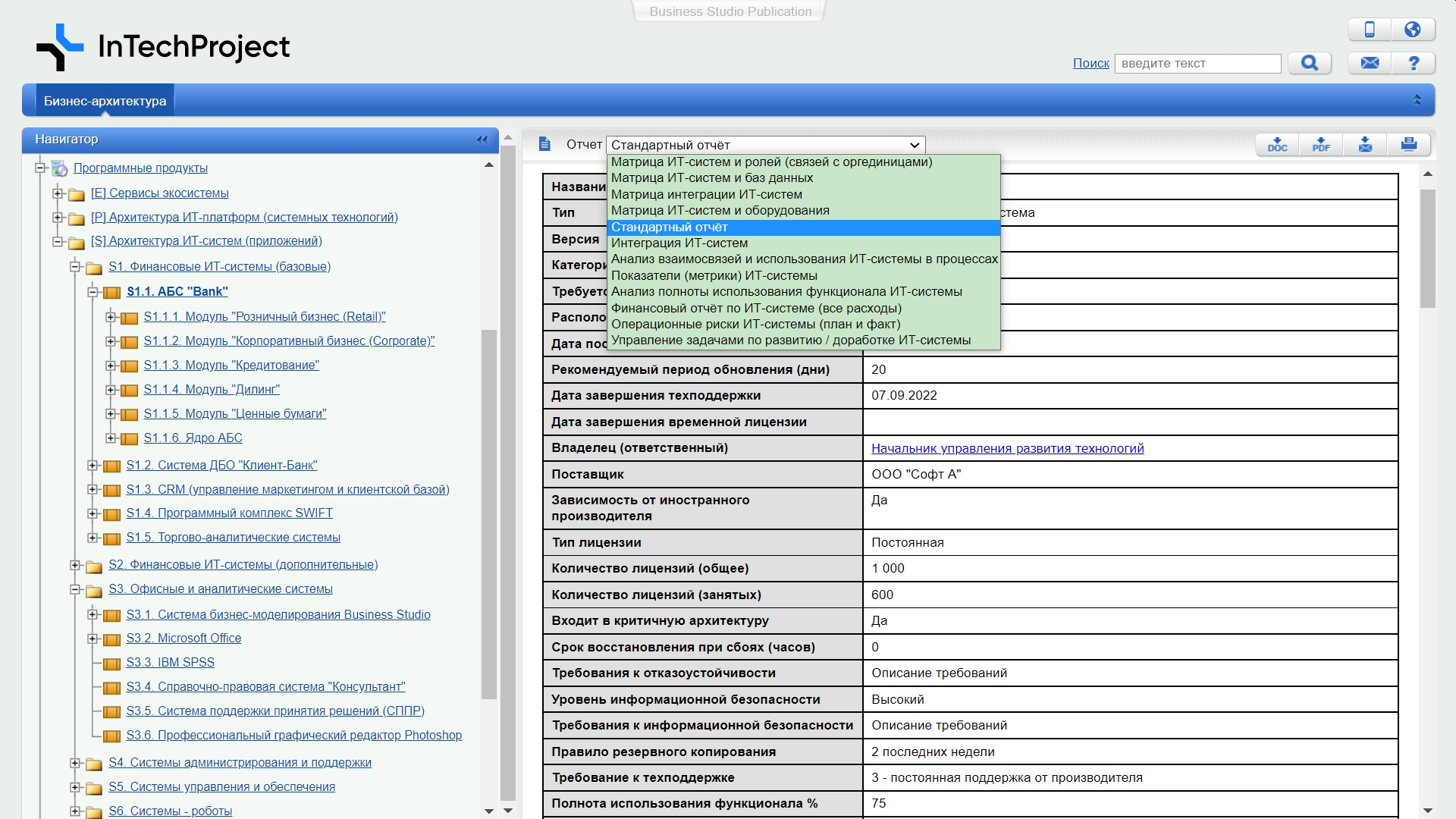The width and height of the screenshot is (1456, 819).
Task: Collapse the top blue menu bar
Action: coord(1417,100)
